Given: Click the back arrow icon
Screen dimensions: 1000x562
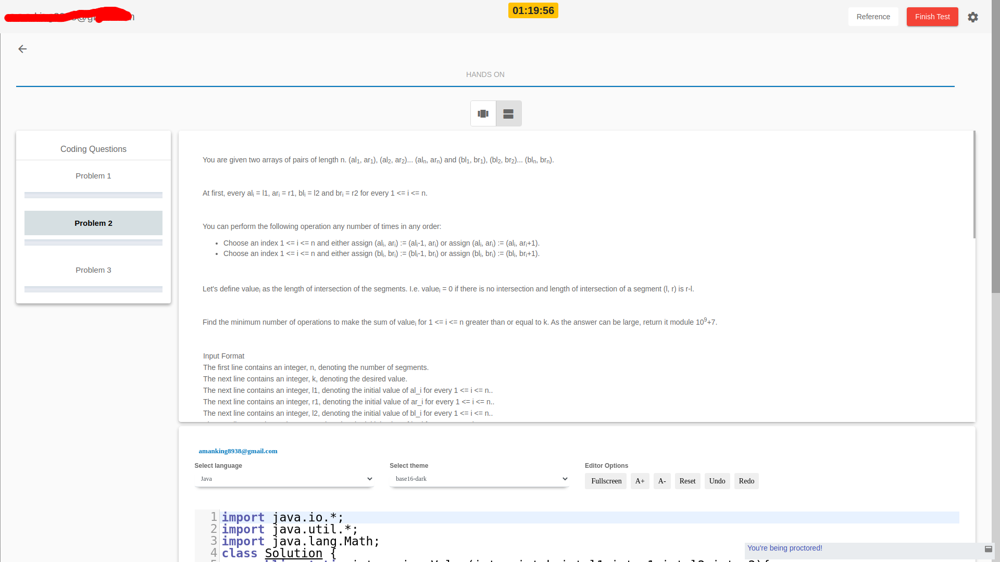Looking at the screenshot, I should 22,49.
